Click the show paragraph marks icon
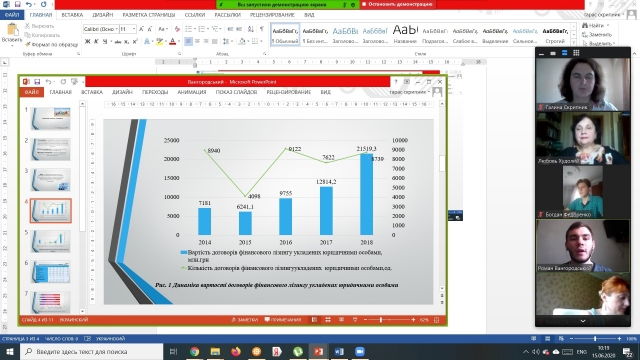The height and width of the screenshot is (360, 640). pyautogui.click(x=262, y=29)
